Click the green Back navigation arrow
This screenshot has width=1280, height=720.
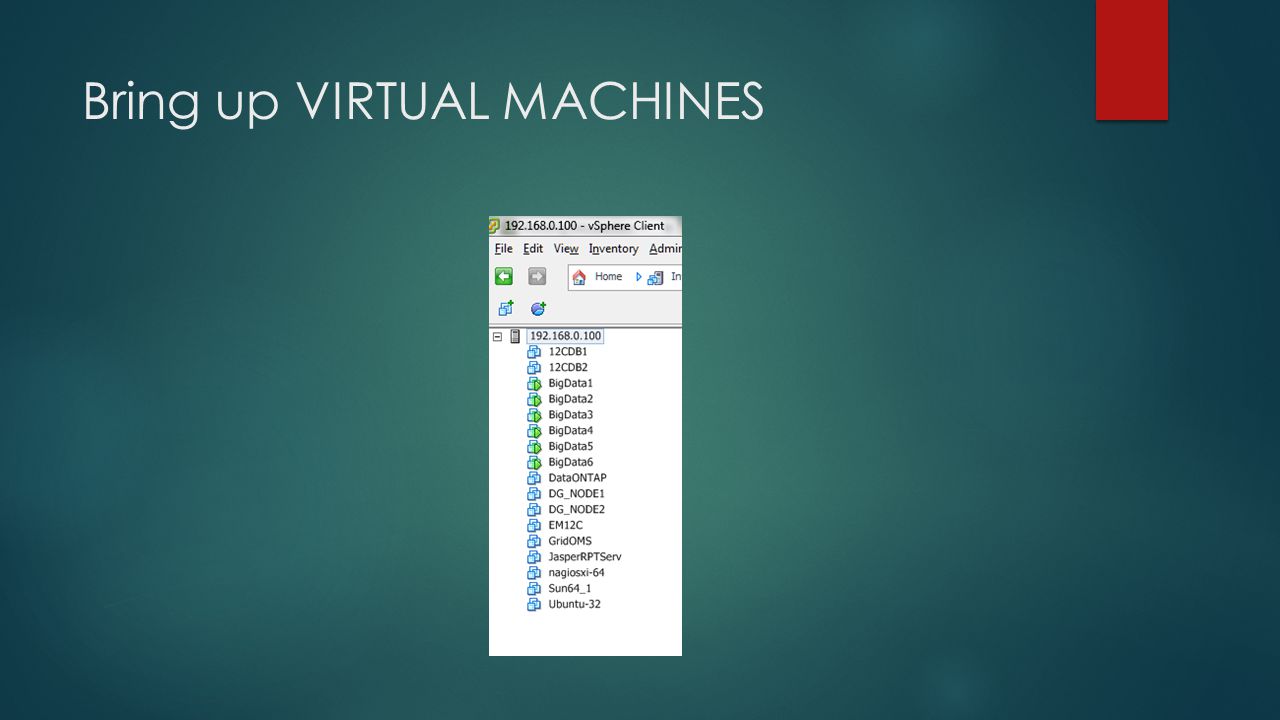(x=504, y=277)
